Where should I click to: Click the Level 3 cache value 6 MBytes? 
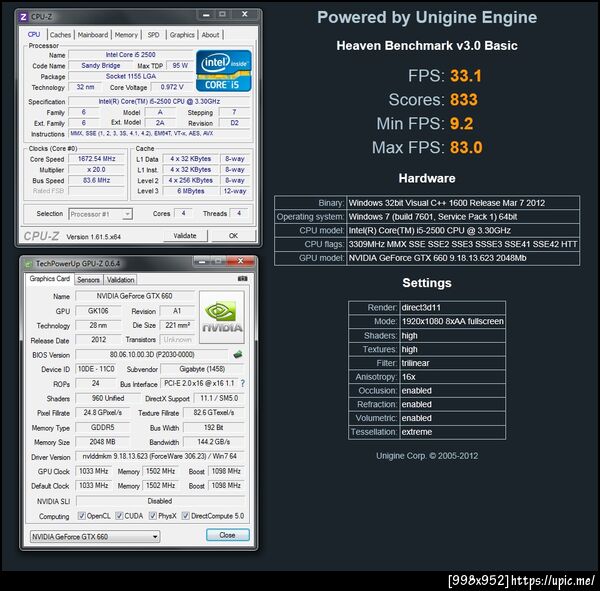(191, 191)
